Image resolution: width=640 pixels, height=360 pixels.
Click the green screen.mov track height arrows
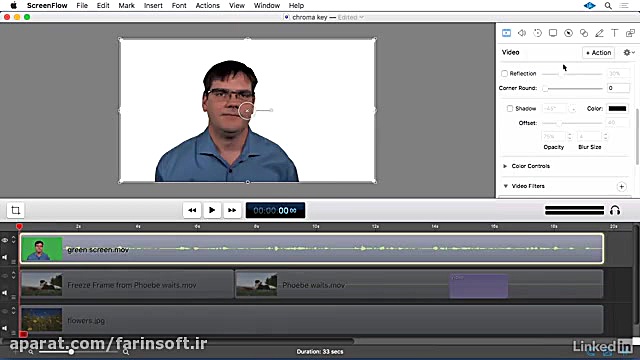tap(13, 240)
